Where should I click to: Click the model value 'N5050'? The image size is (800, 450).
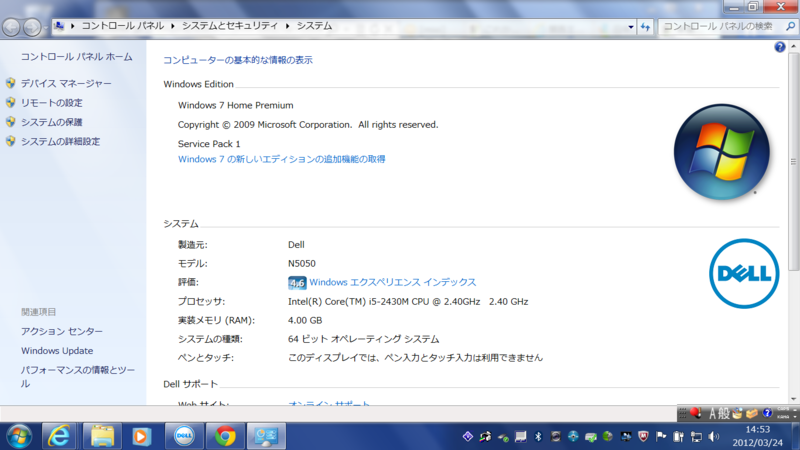(302, 263)
